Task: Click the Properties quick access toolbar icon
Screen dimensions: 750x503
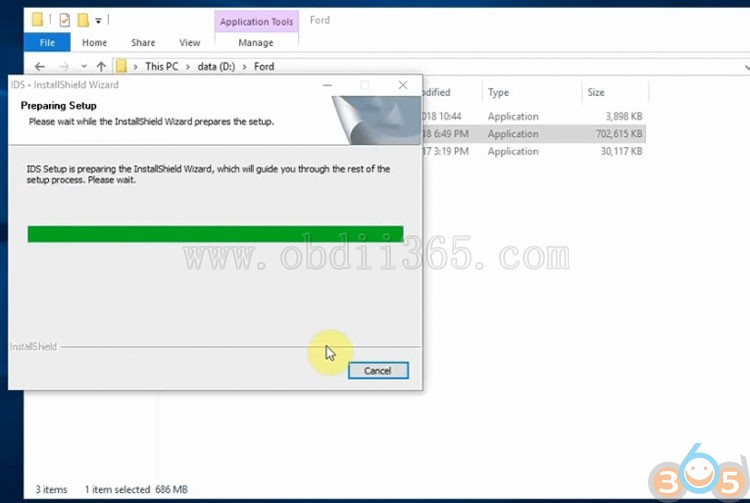Action: point(65,20)
